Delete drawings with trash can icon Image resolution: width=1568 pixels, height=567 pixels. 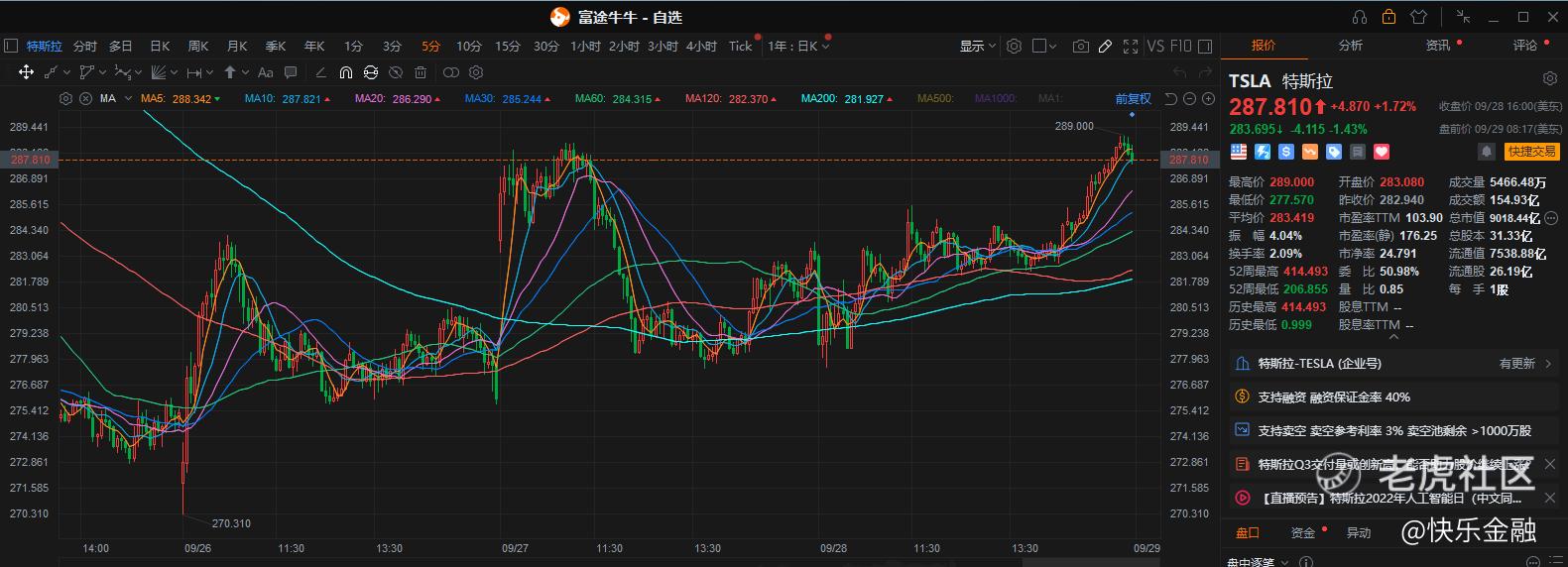coord(421,72)
